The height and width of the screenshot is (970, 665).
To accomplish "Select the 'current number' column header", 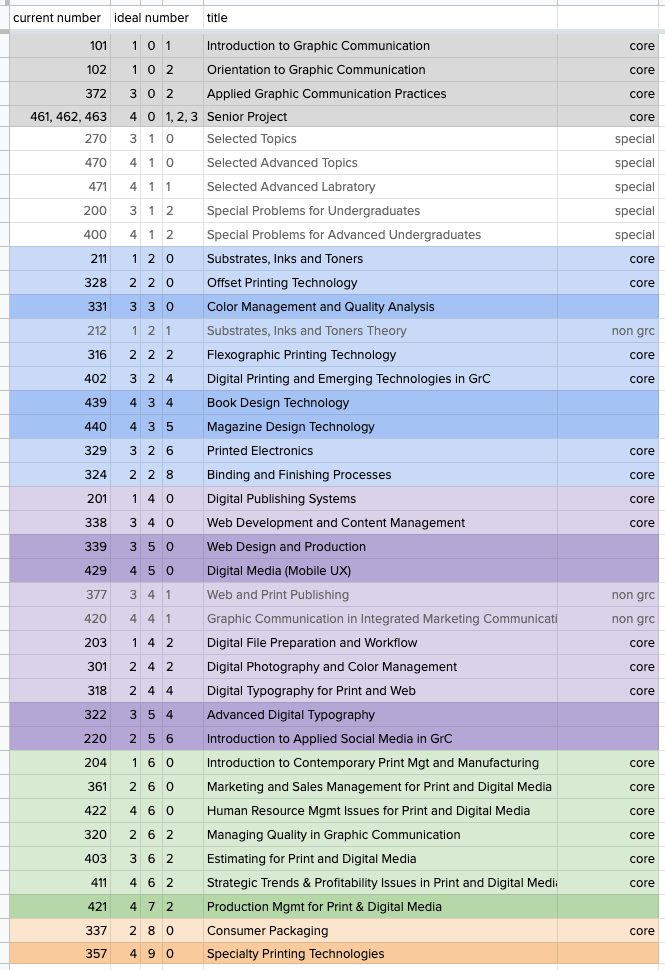I will point(60,18).
